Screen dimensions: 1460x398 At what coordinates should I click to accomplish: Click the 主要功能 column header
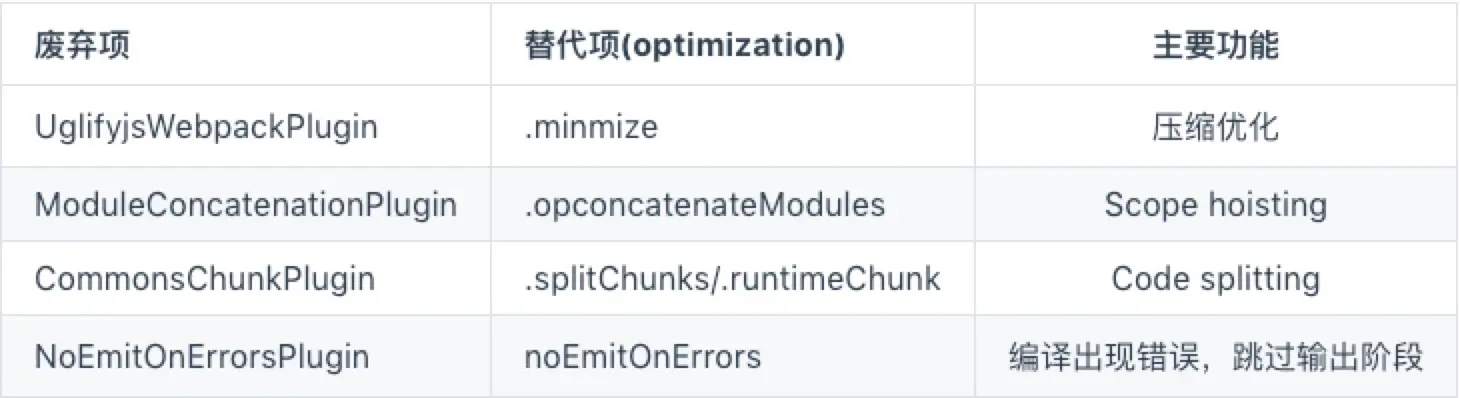point(1215,47)
